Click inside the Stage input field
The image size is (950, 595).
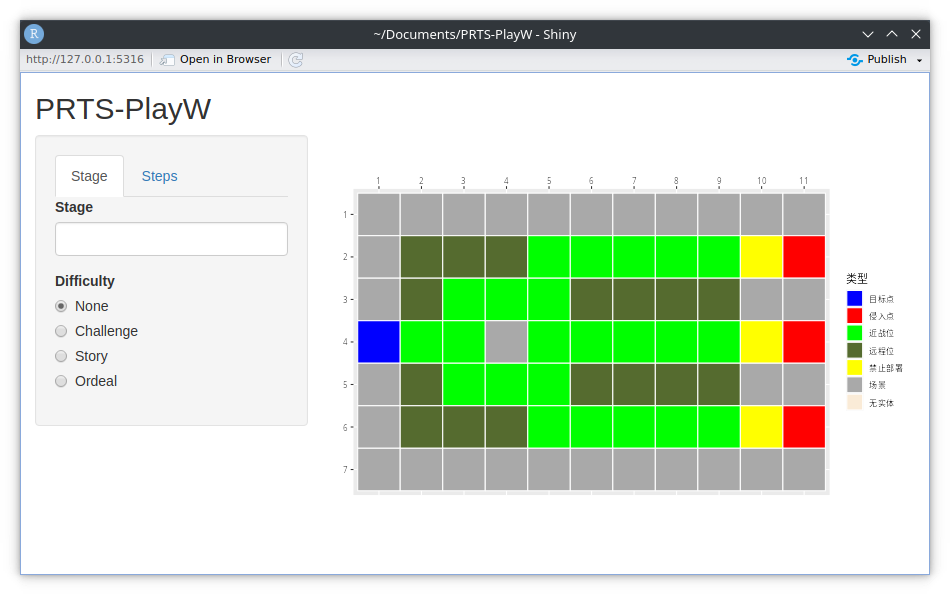click(170, 239)
